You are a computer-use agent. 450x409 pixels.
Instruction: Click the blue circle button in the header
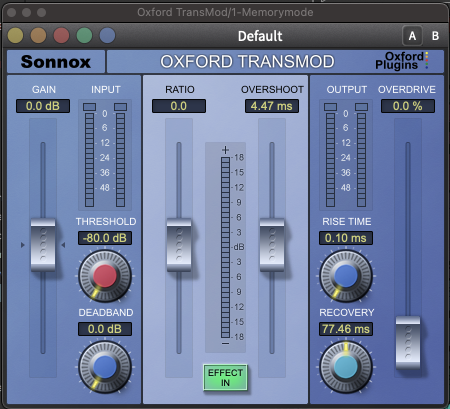pyautogui.click(x=107, y=35)
